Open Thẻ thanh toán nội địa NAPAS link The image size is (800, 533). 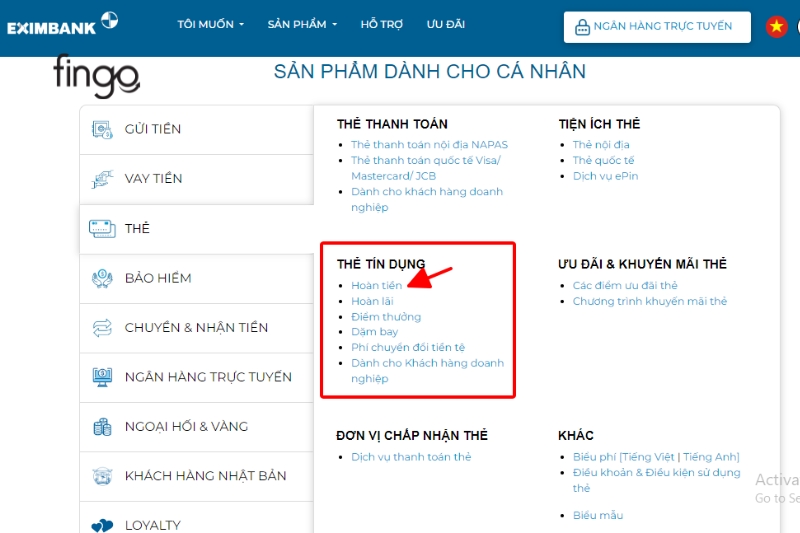429,145
